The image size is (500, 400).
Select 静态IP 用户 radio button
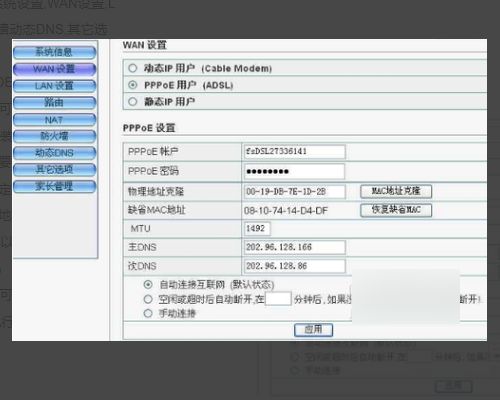pos(133,102)
